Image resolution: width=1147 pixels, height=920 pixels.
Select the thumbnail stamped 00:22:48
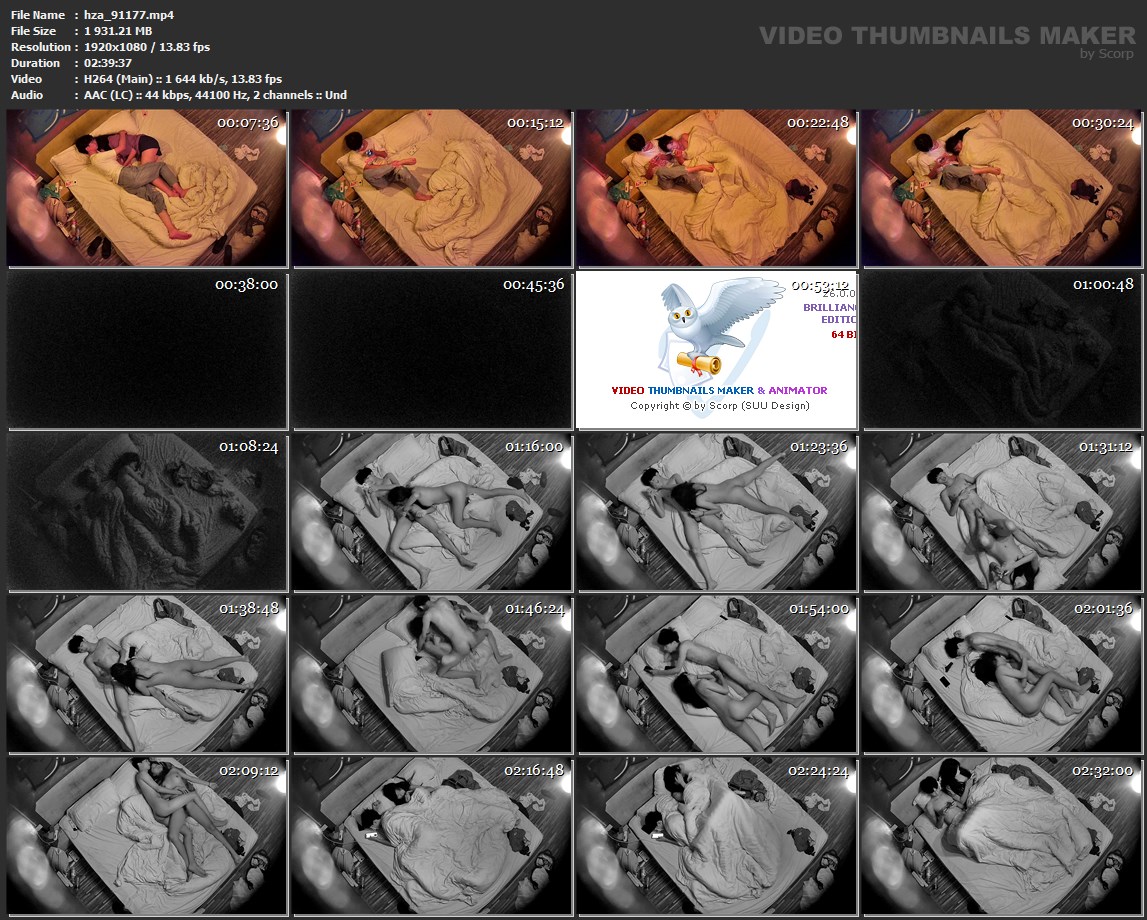tap(717, 188)
